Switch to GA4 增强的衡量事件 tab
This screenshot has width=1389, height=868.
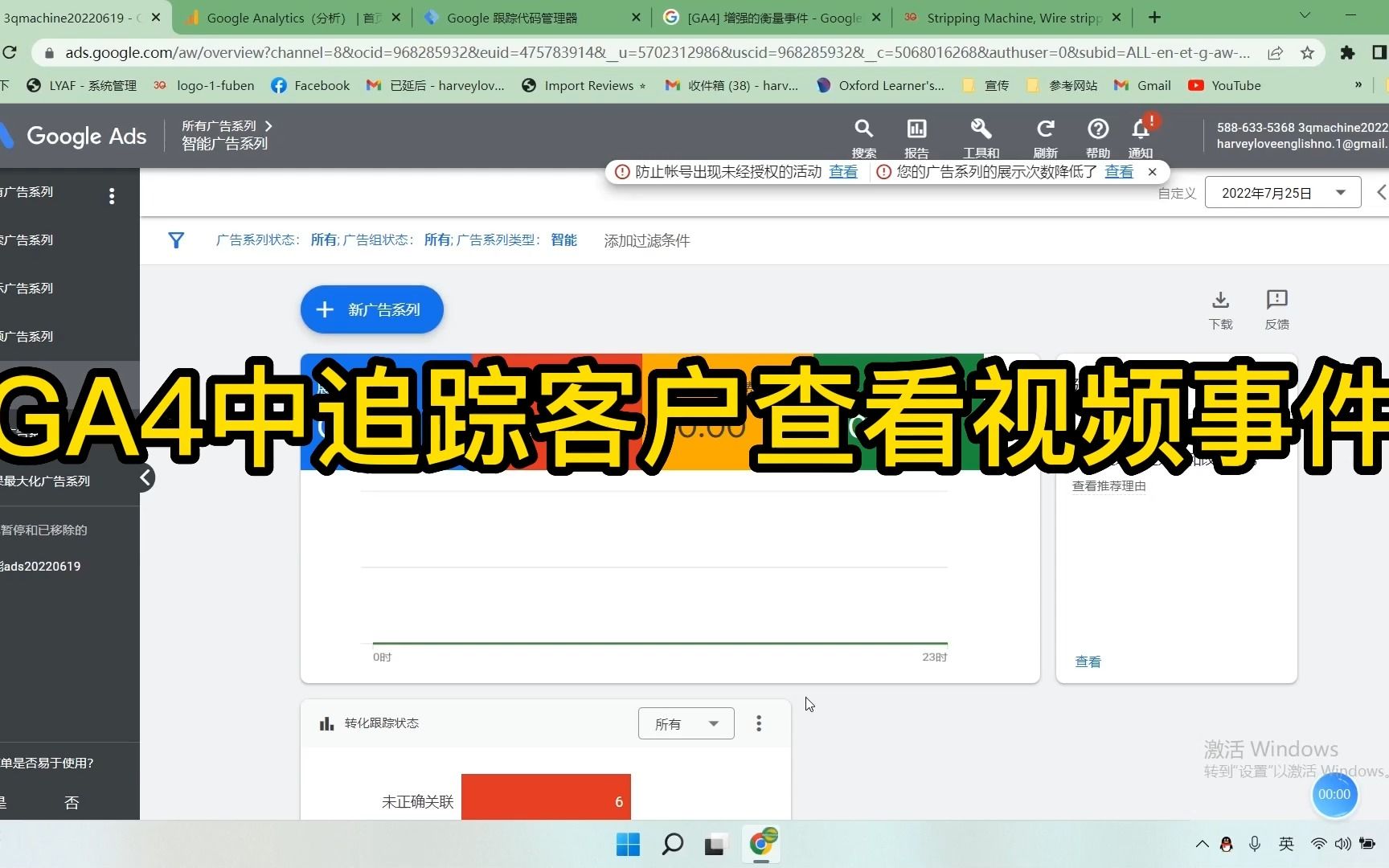[x=773, y=17]
